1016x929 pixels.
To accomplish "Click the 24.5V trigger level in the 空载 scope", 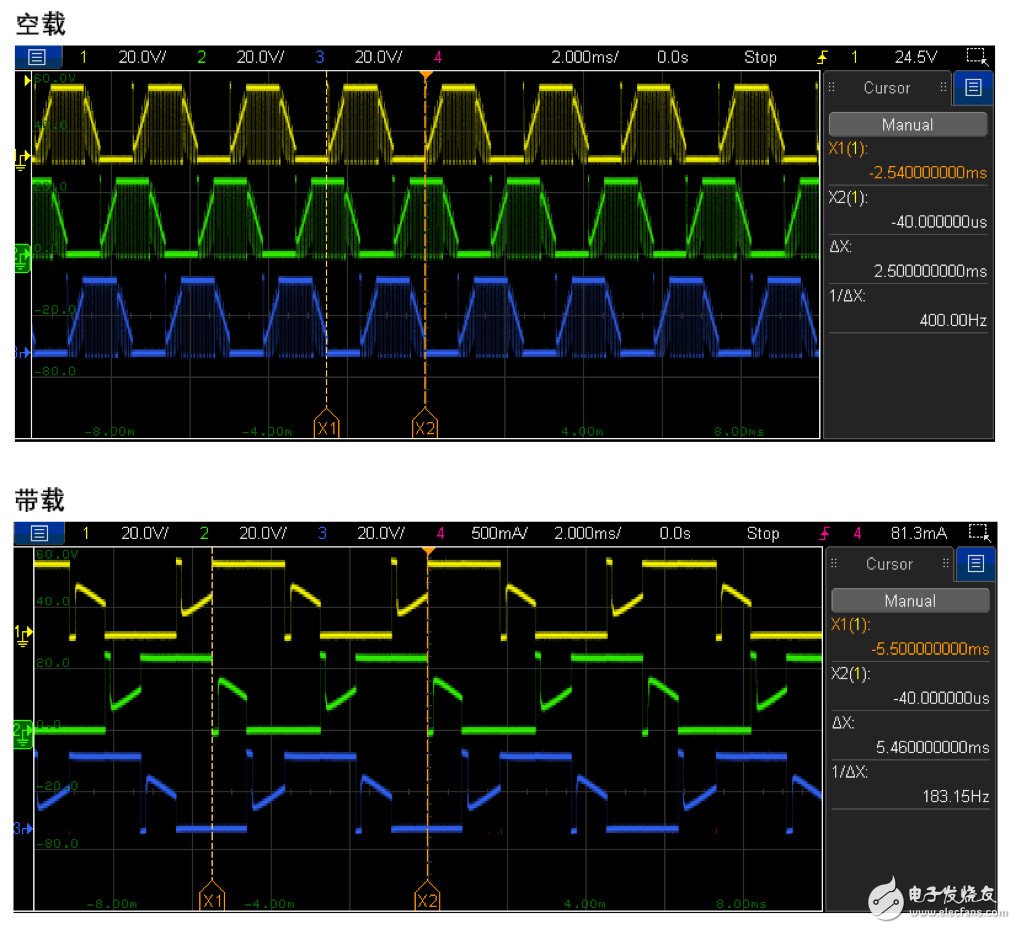I will pyautogui.click(x=916, y=57).
